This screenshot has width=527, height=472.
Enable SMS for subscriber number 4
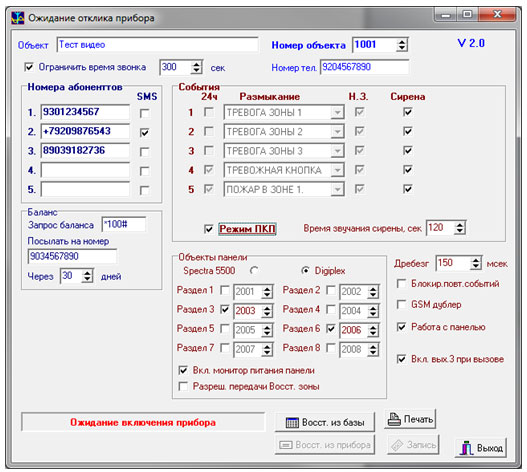(145, 171)
